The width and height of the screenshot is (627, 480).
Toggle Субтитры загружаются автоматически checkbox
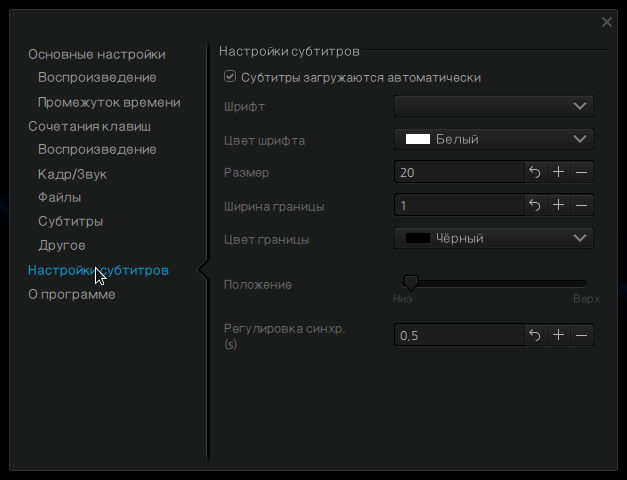230,76
